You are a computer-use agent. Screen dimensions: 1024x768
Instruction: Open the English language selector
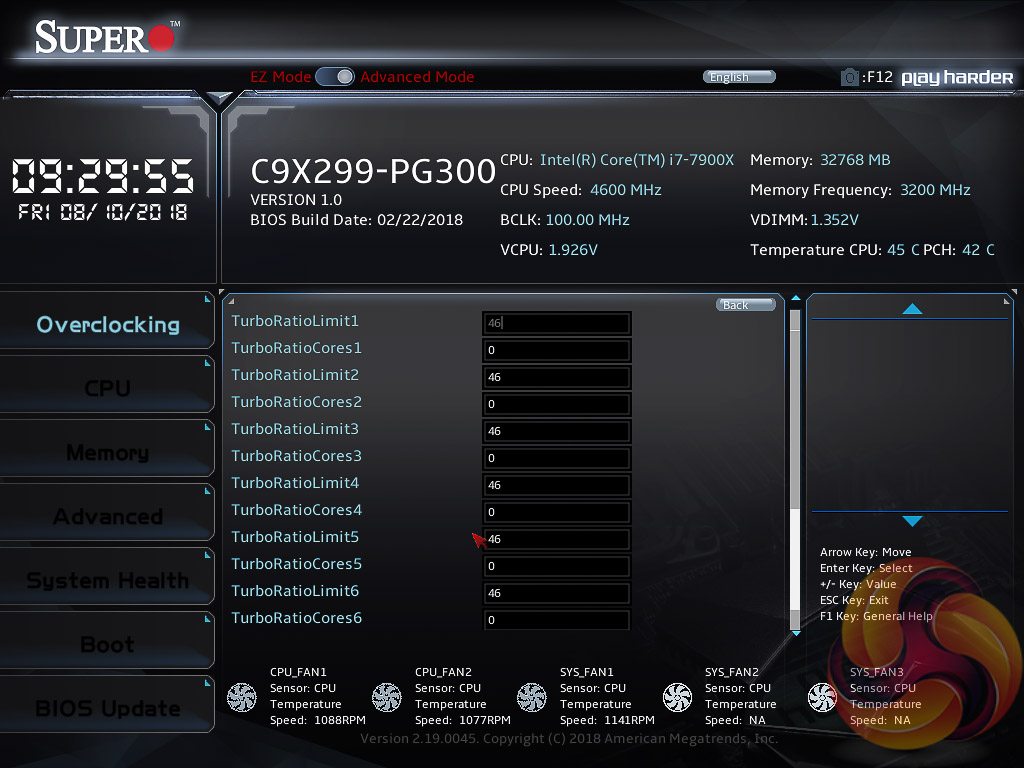(739, 77)
